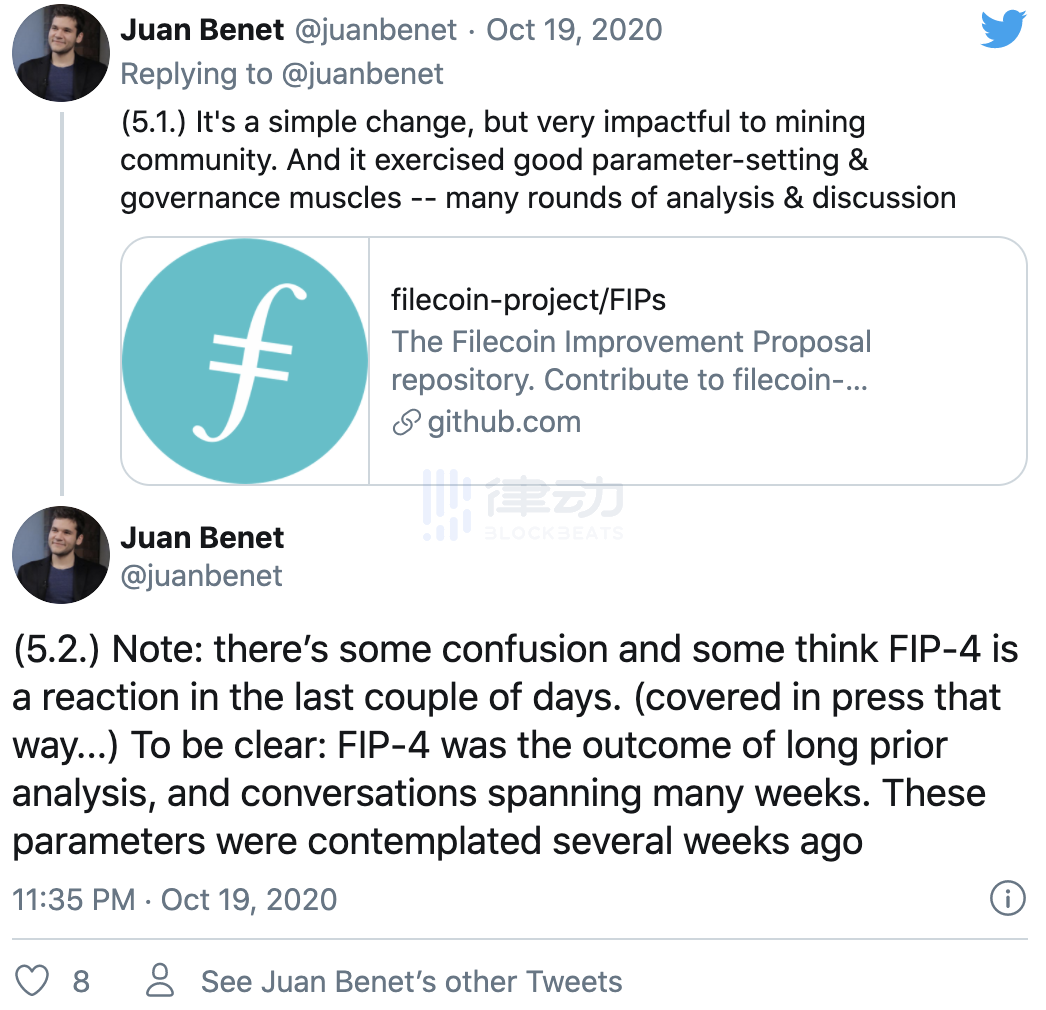Click the github.com link
This screenshot has width=1046, height=1010.
coord(505,422)
